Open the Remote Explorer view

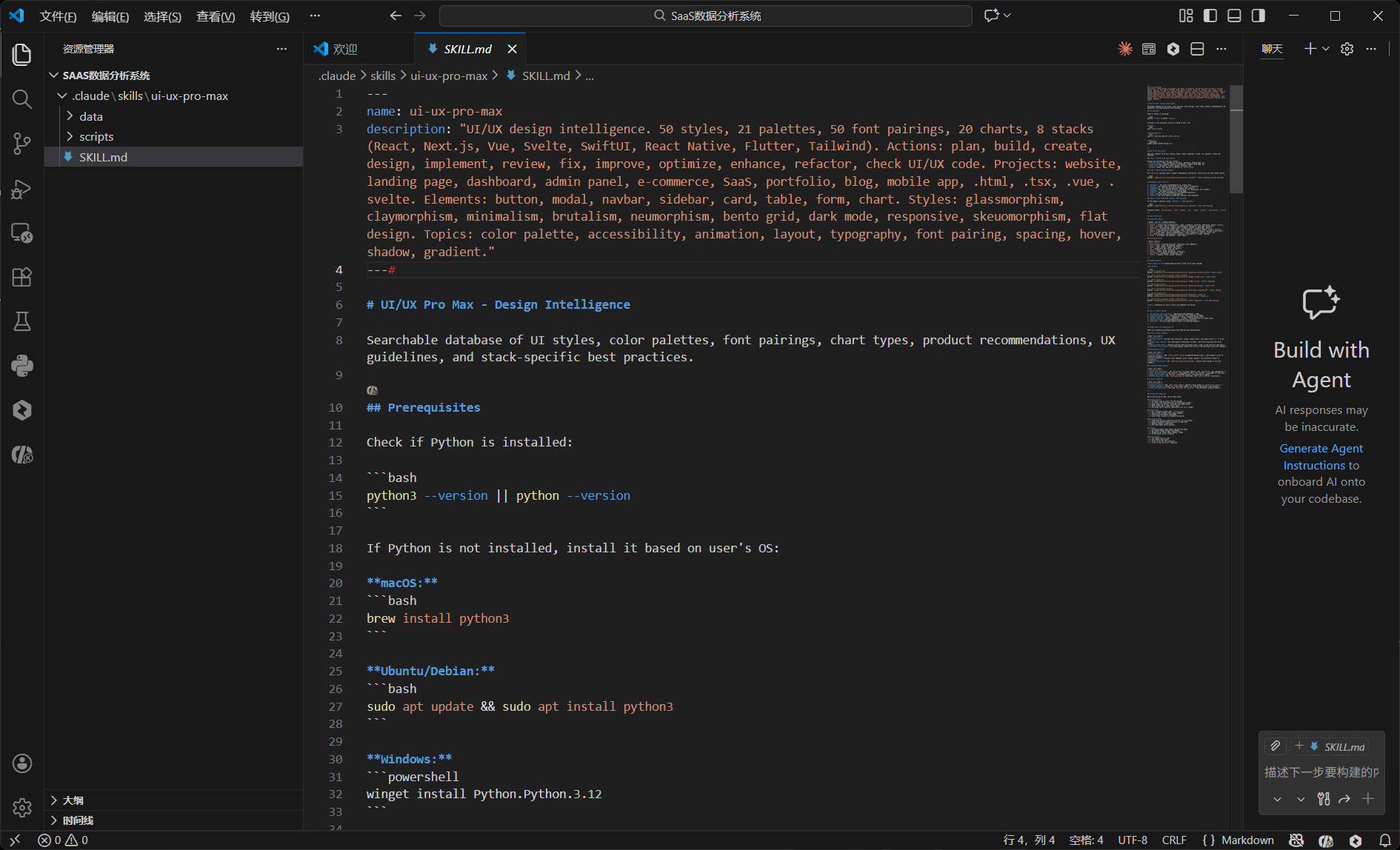click(22, 232)
